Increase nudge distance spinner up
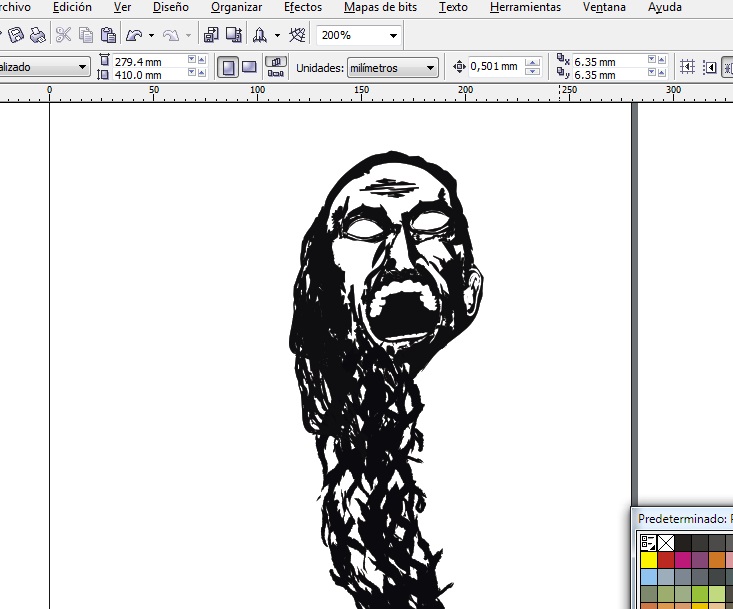This screenshot has height=609, width=733. tap(532, 63)
